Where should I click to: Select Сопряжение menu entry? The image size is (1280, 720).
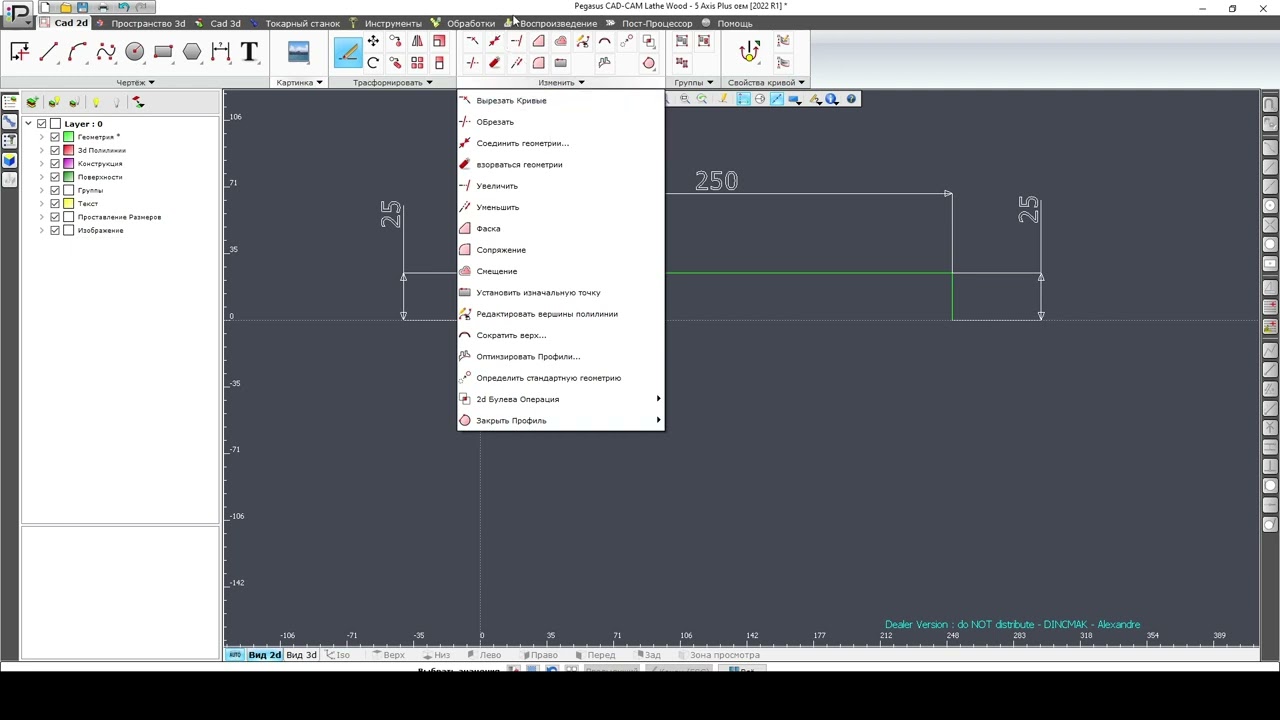[561, 250]
